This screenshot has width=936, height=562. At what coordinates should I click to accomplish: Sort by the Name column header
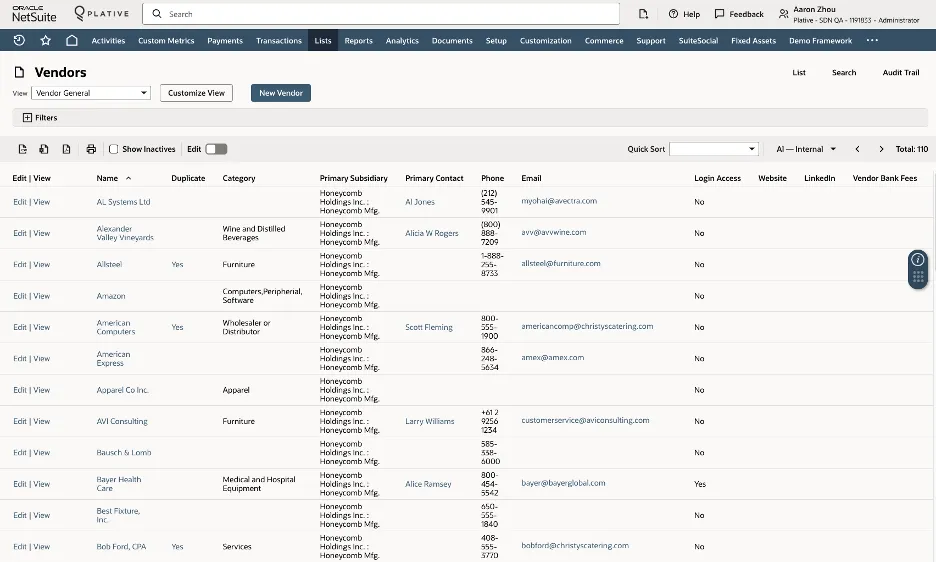point(107,178)
